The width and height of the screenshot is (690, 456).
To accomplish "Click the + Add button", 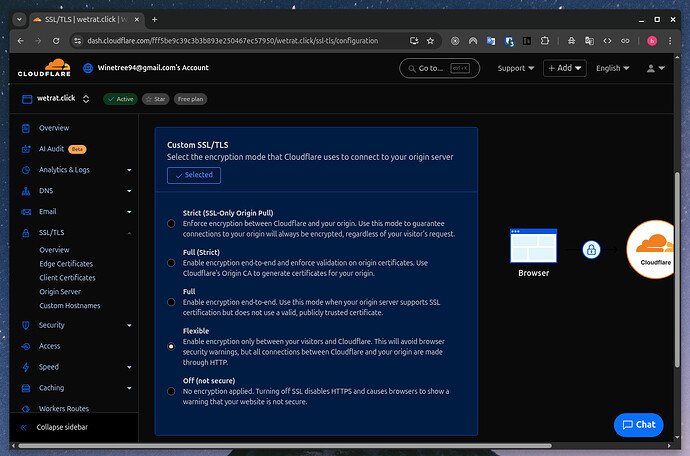I will [x=565, y=68].
